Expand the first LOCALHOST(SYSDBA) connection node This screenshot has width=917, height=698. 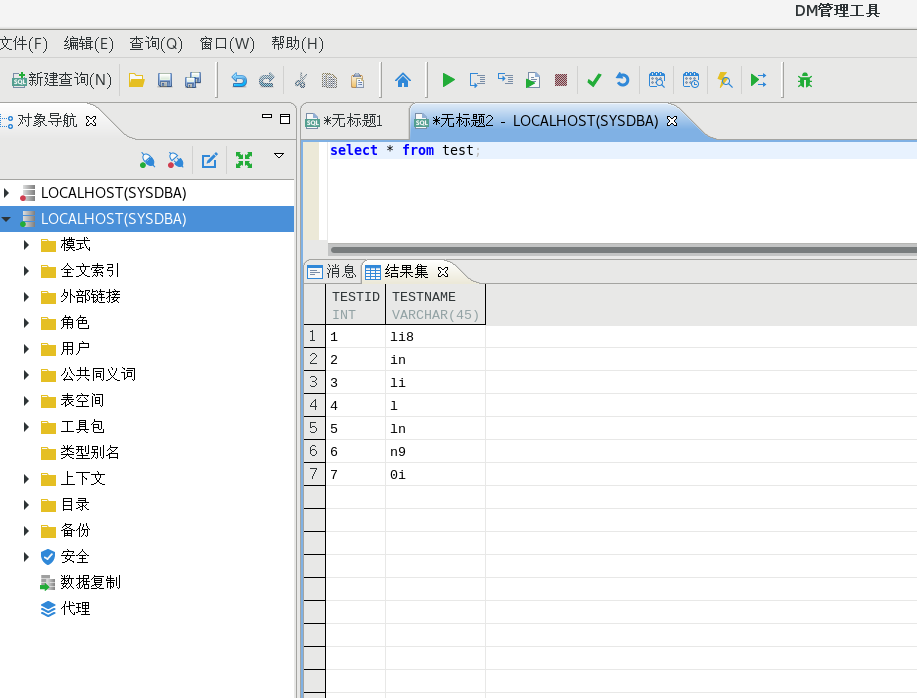[6, 192]
